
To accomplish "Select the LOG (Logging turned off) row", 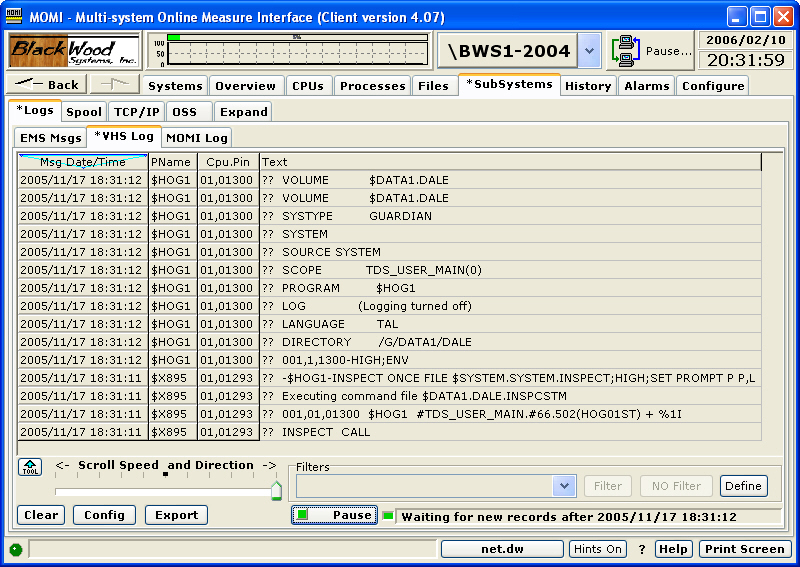I will point(390,306).
